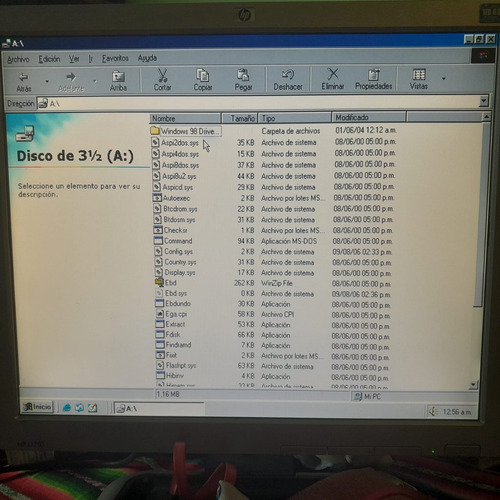Launch Internet Explorer from quick launch

[x=67, y=407]
